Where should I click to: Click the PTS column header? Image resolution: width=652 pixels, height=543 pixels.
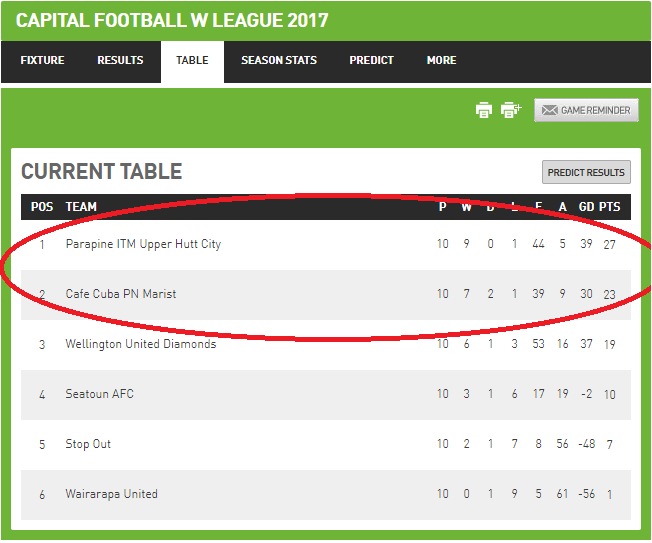coord(610,207)
